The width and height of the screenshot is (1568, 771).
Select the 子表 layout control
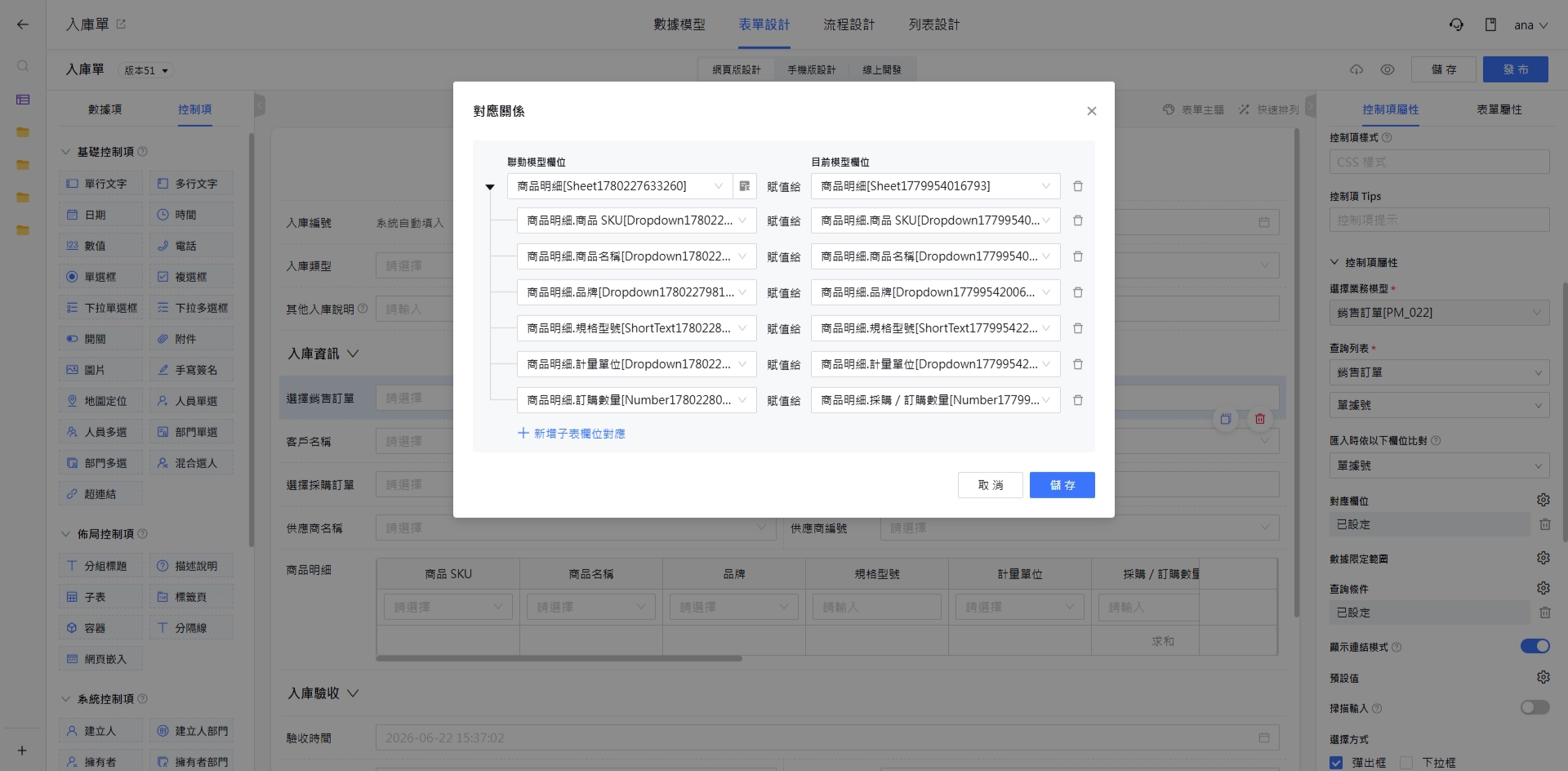[x=100, y=597]
